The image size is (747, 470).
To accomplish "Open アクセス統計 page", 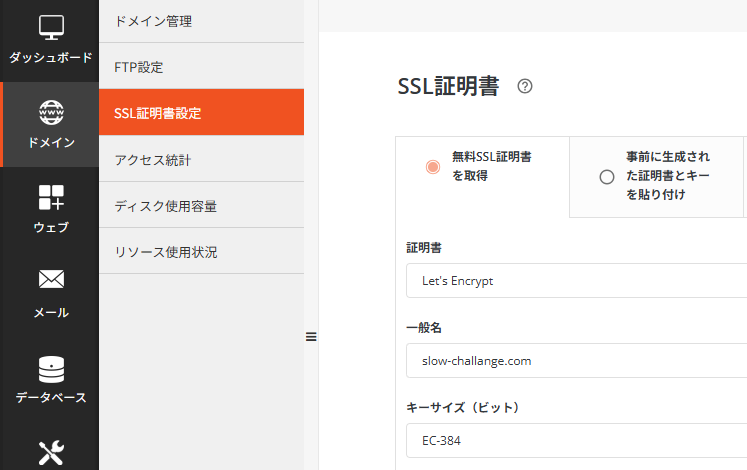I will [201, 159].
